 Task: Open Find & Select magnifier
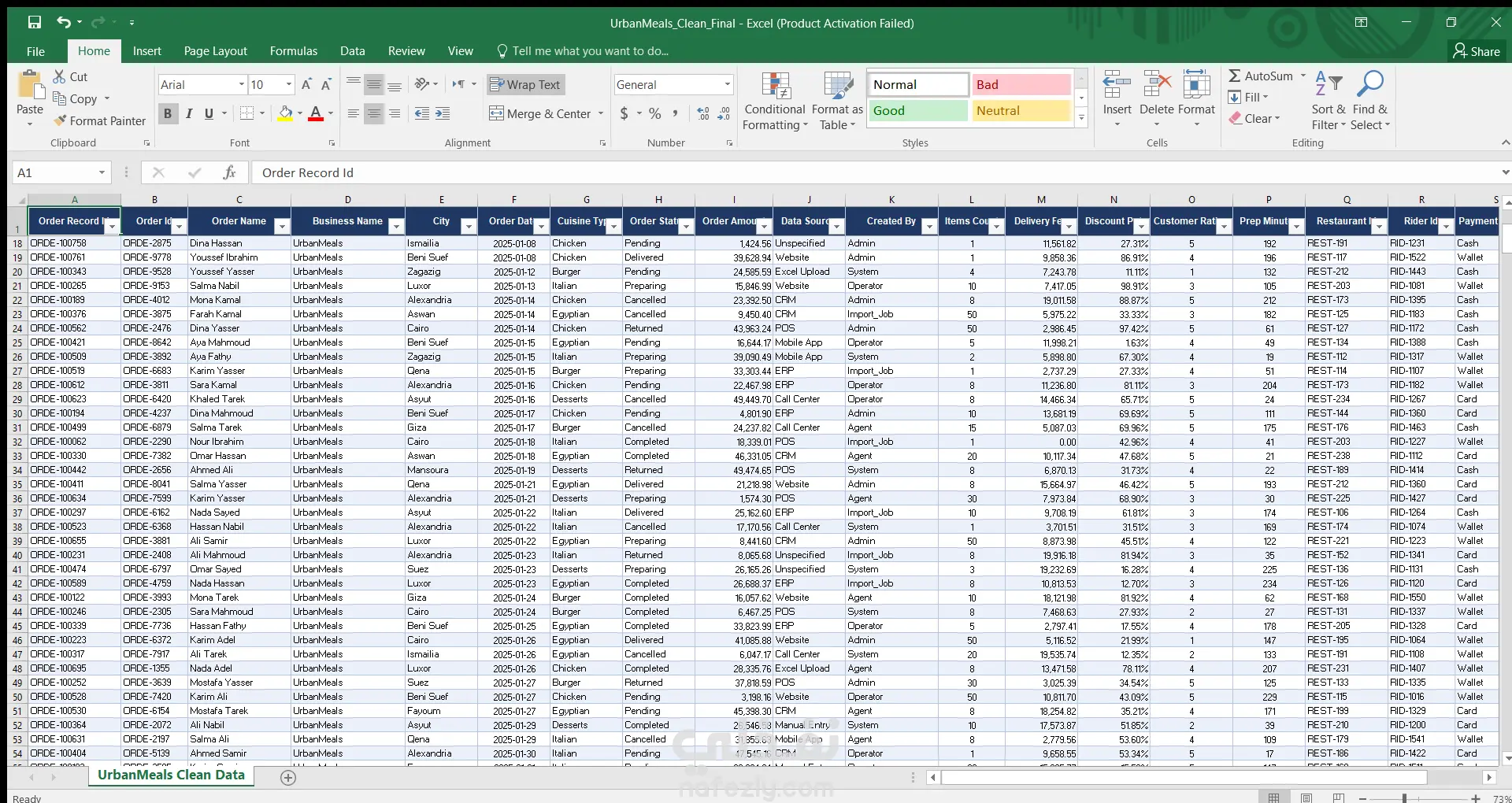pos(1370,101)
